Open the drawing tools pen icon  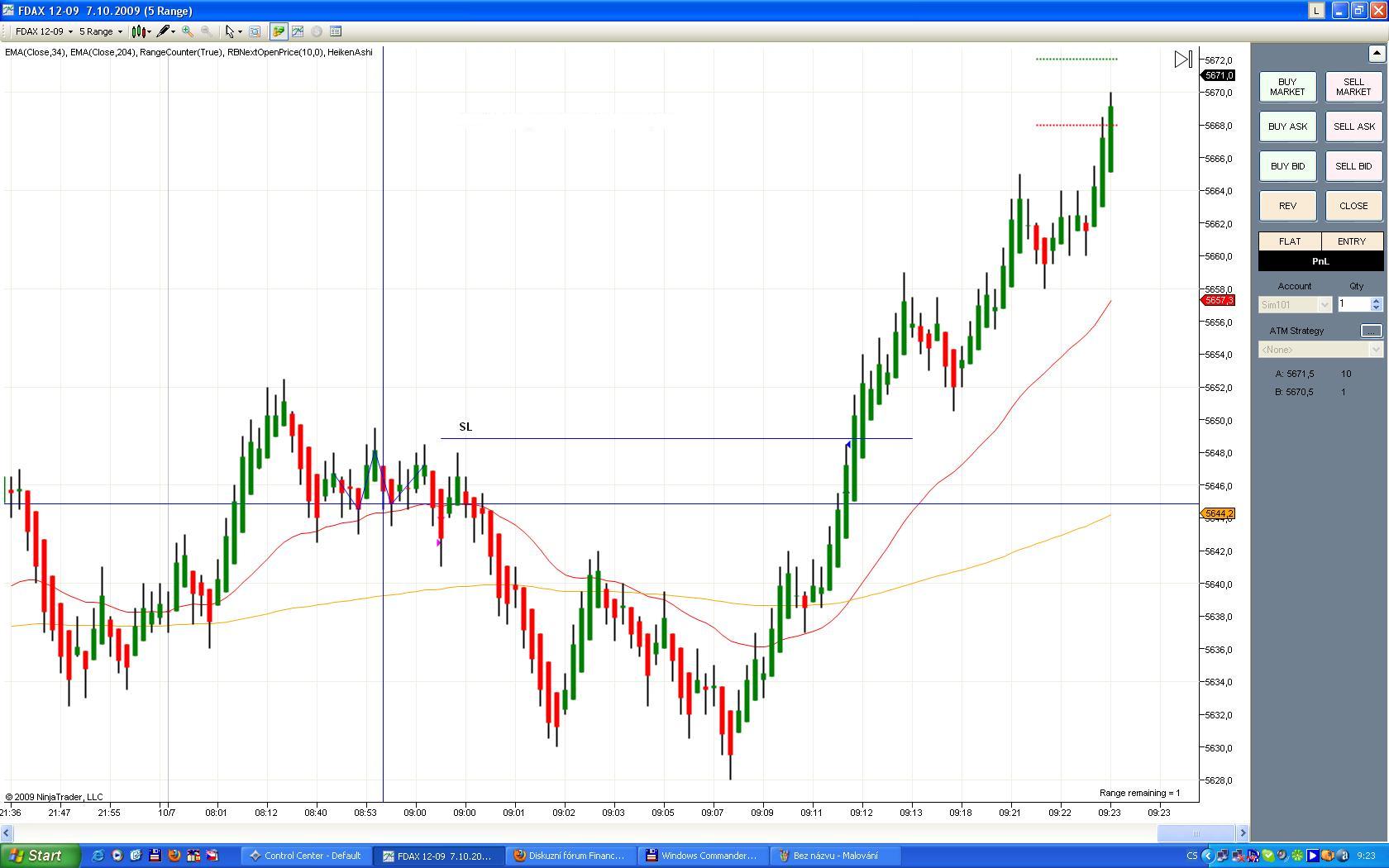pos(163,31)
